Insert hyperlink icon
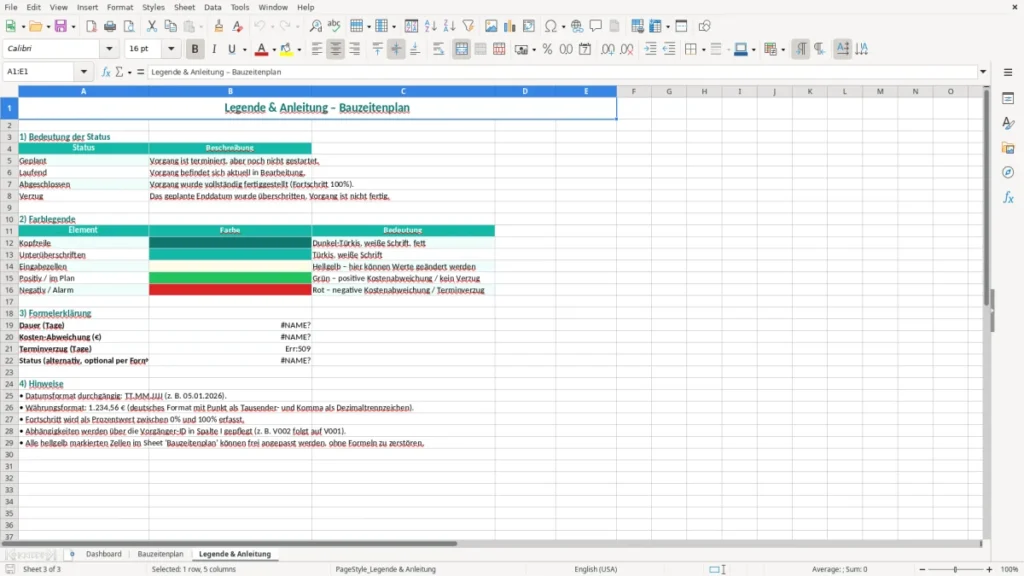The image size is (1024, 576). tap(577, 26)
